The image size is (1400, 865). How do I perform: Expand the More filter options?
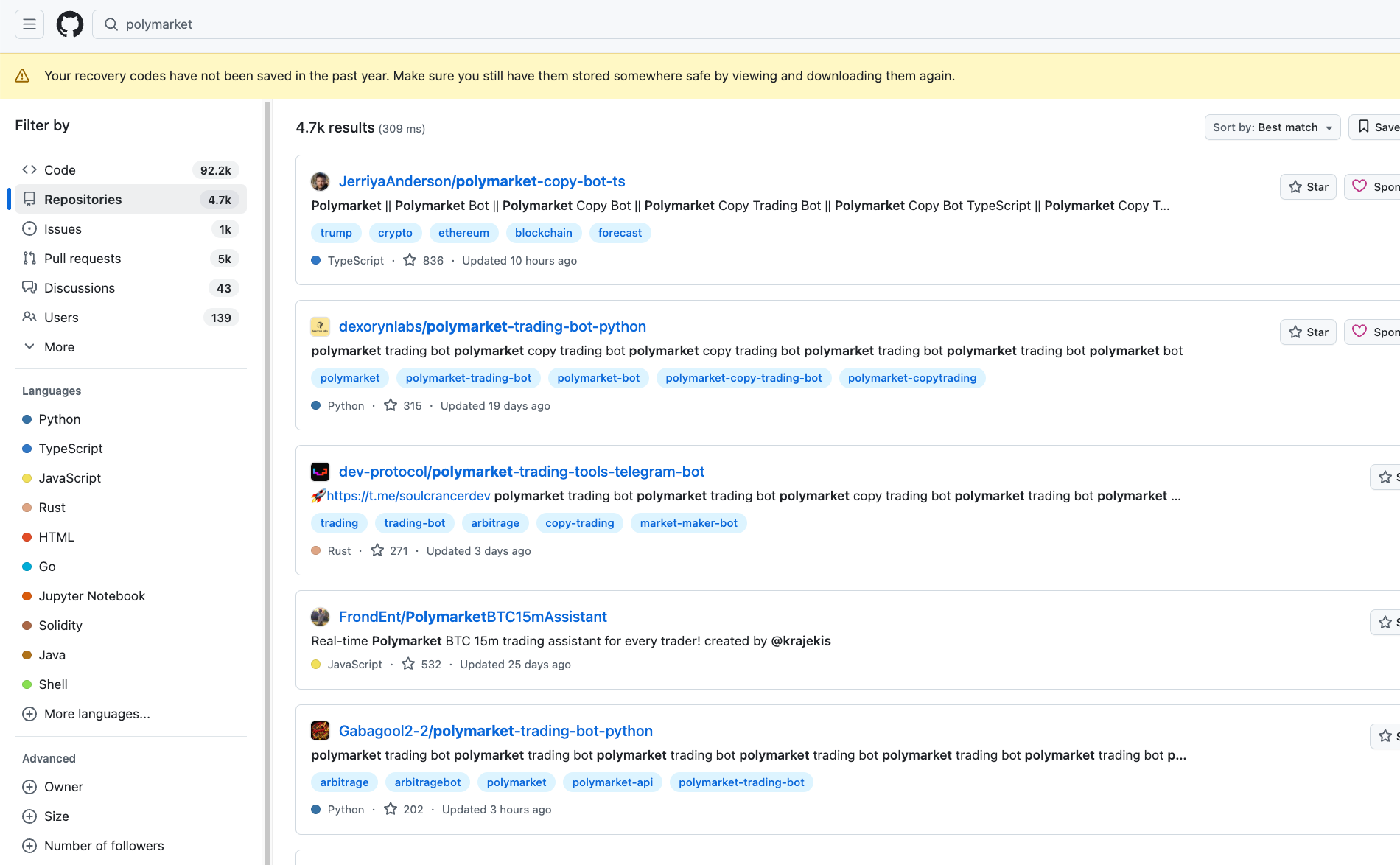click(58, 347)
